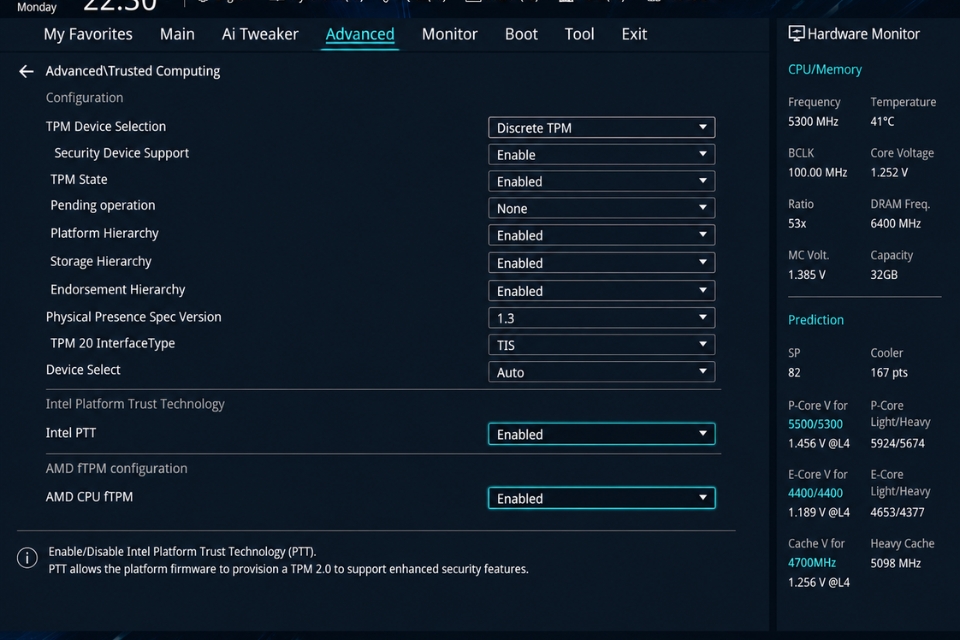
Task: Click the Platform Hierarchy label
Action: [104, 233]
